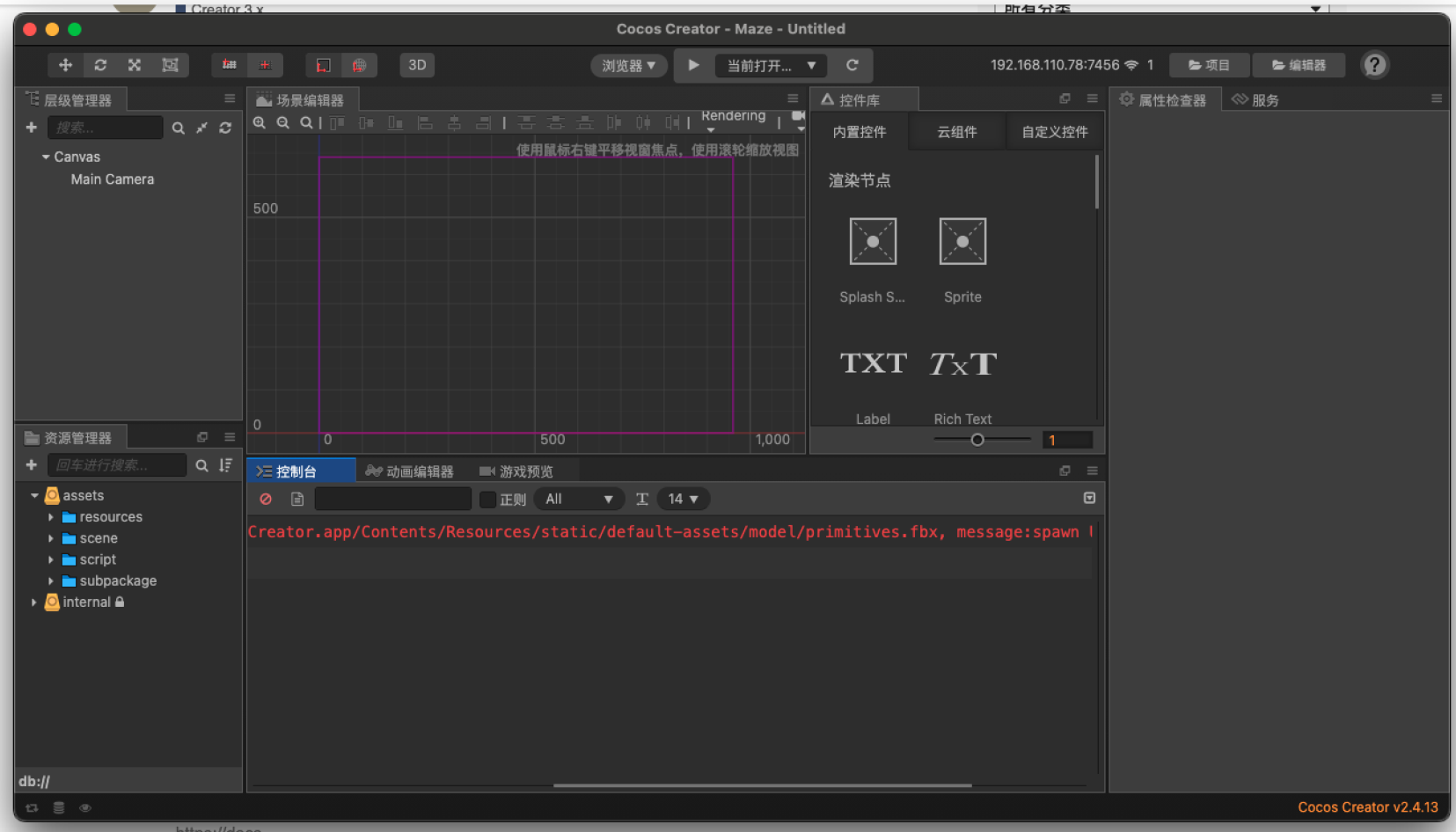Click the create node plus button in 层级管理器
Screen dimensions: 1456x832
[x=32, y=128]
